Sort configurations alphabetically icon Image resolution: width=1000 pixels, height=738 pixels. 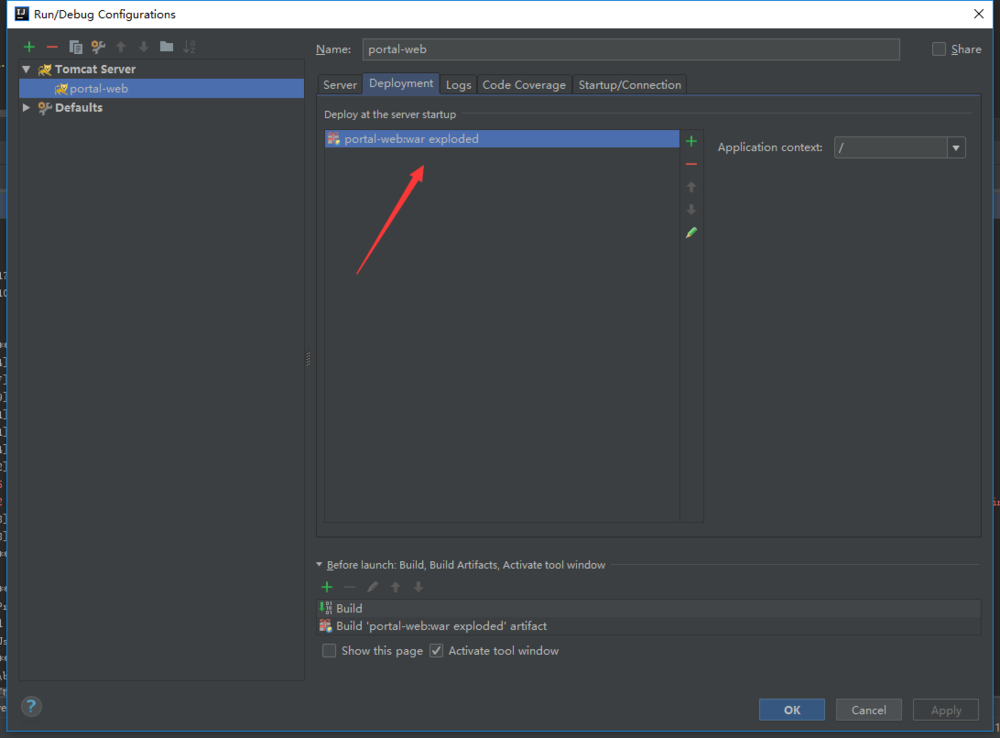tap(189, 47)
